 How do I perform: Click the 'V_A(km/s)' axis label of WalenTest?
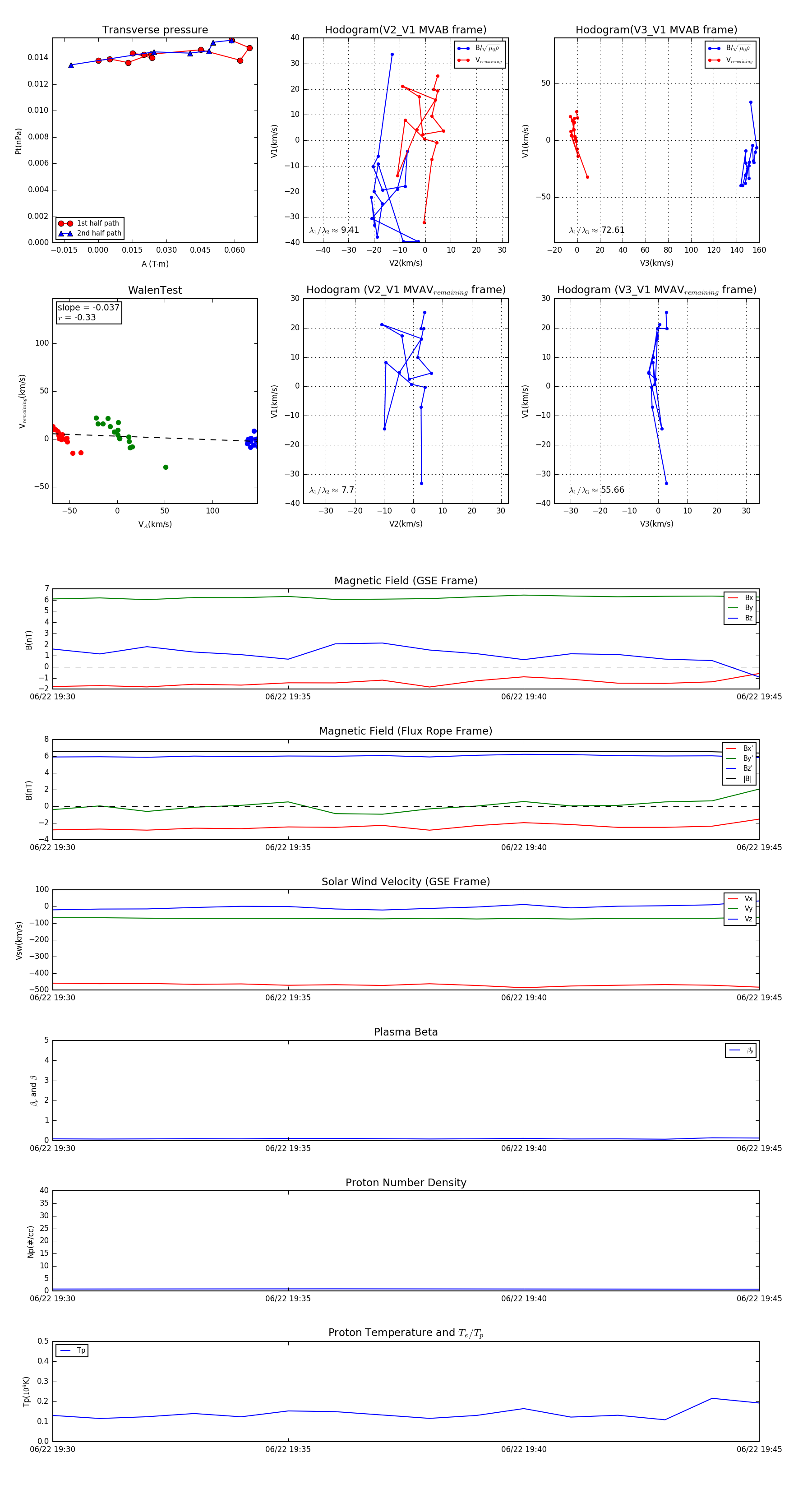pyautogui.click(x=155, y=524)
